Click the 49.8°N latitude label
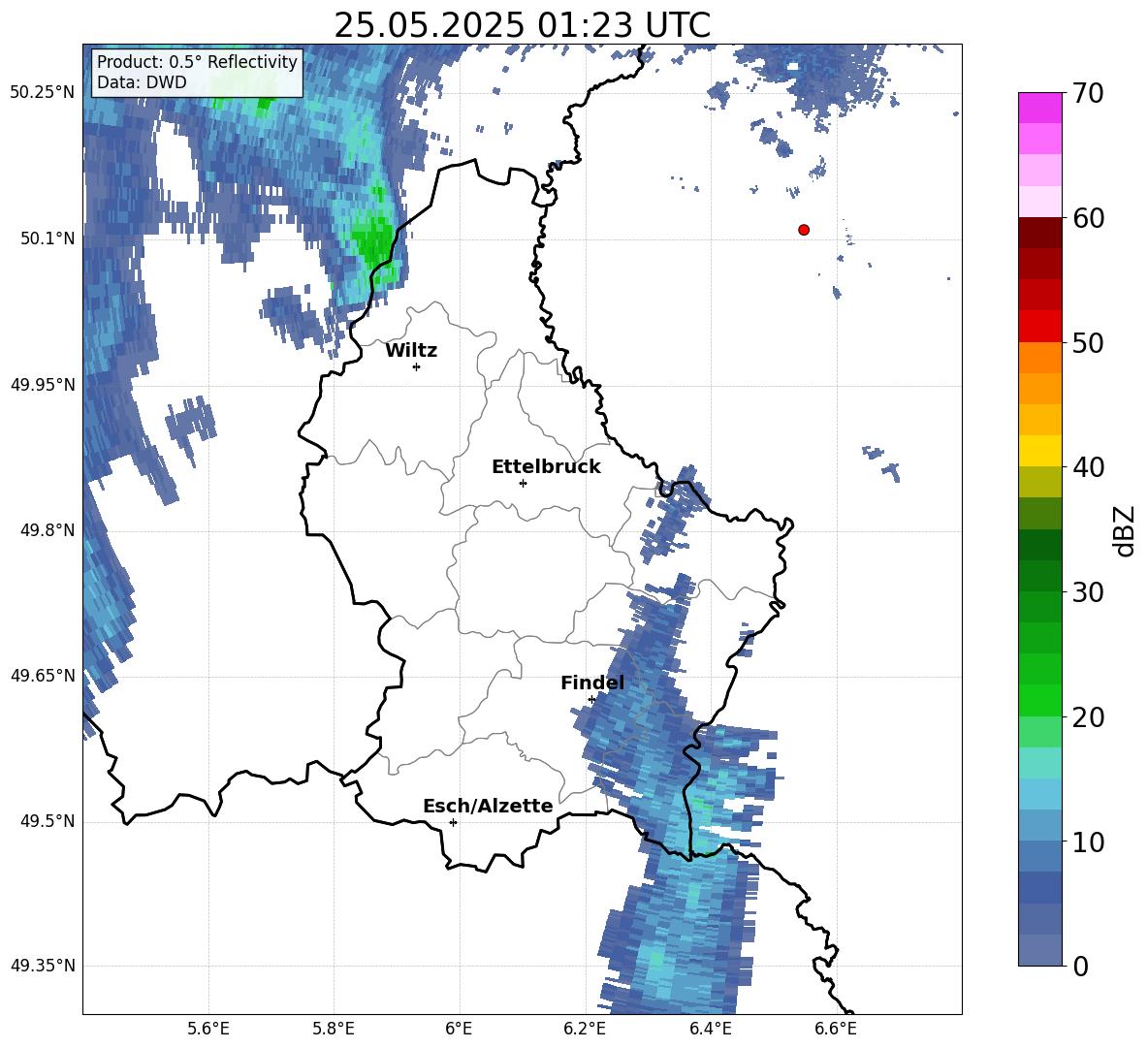Viewport: 1148px width, 1048px height. (x=48, y=530)
